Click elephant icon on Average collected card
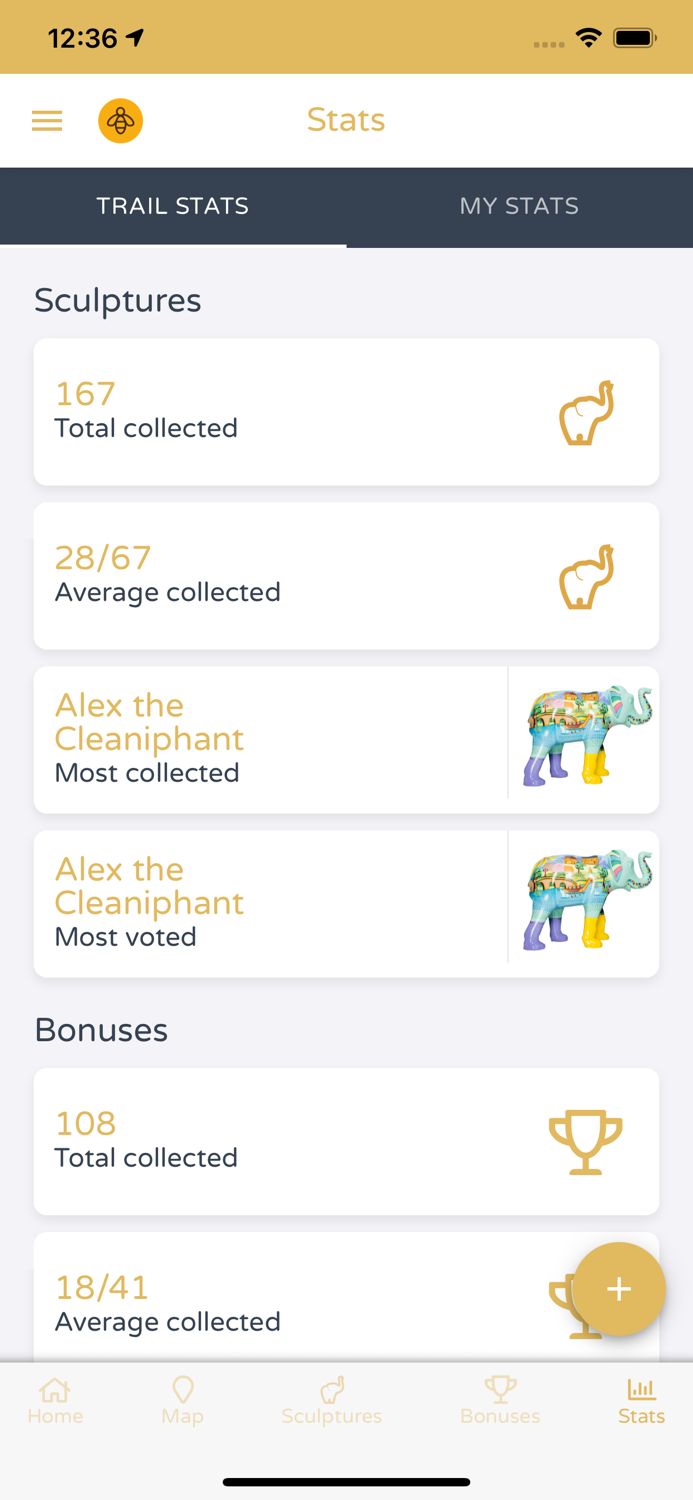 point(586,576)
